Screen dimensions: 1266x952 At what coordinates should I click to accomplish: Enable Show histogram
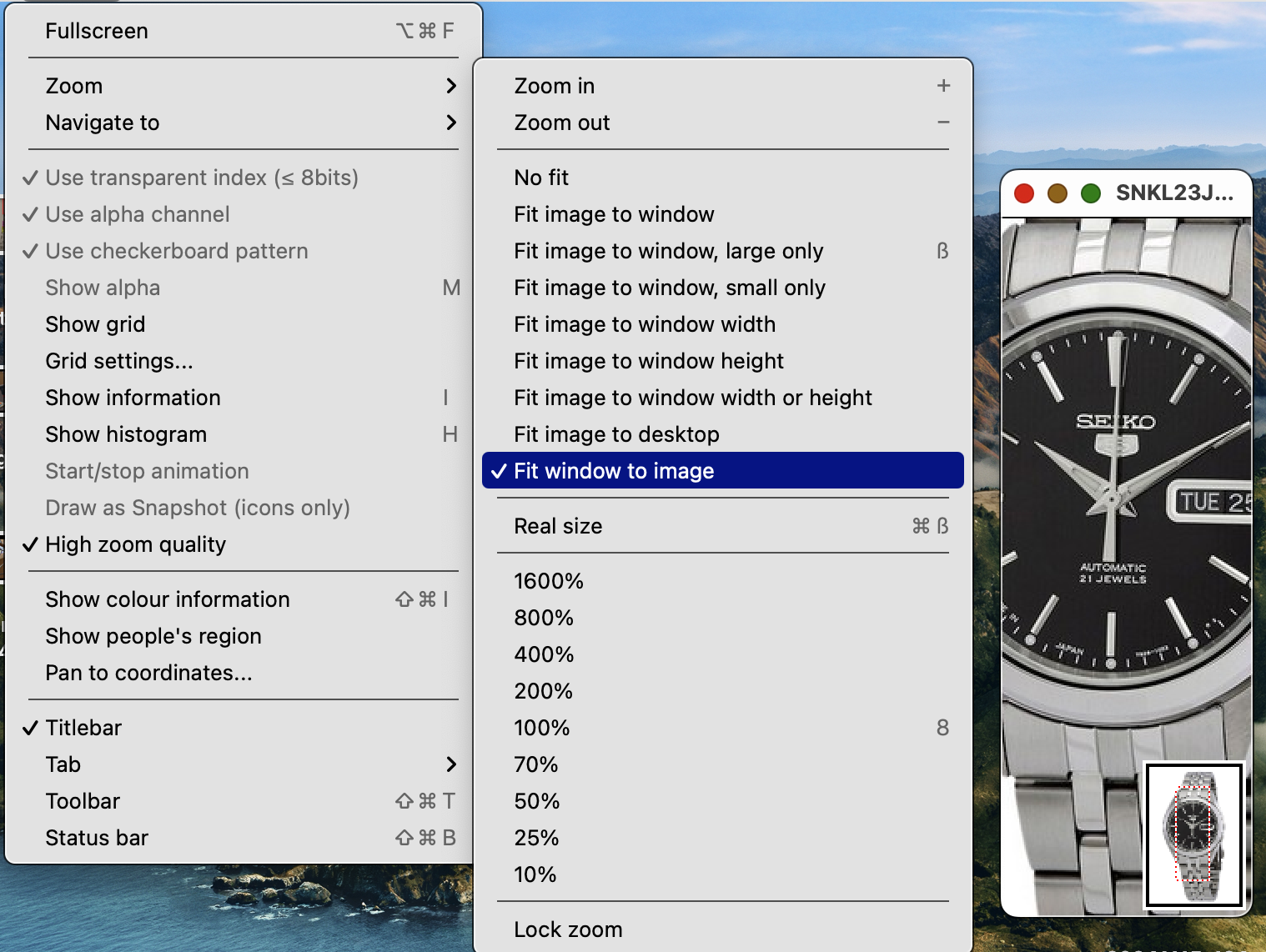[126, 434]
